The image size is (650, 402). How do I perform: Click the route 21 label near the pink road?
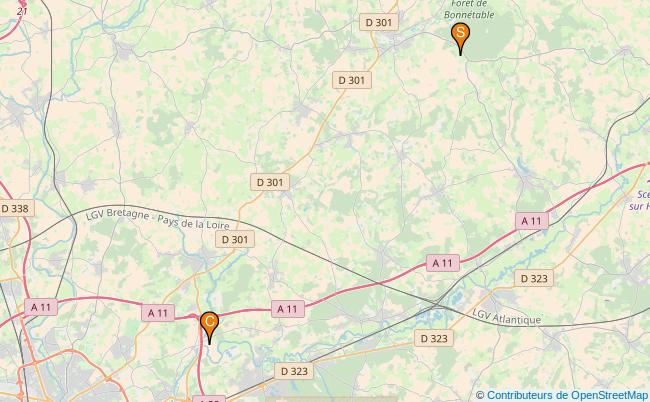[x=22, y=12]
